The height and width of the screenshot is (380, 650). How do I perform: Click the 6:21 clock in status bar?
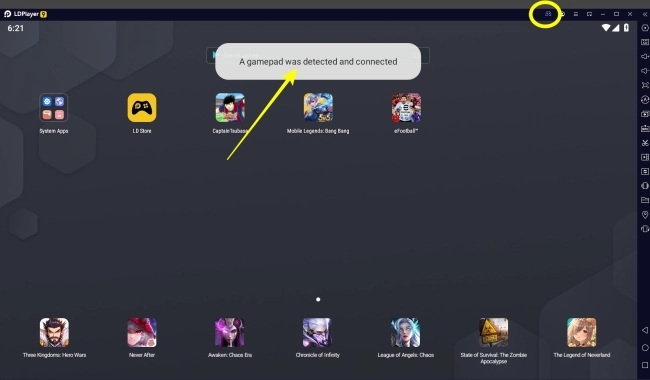pos(15,28)
